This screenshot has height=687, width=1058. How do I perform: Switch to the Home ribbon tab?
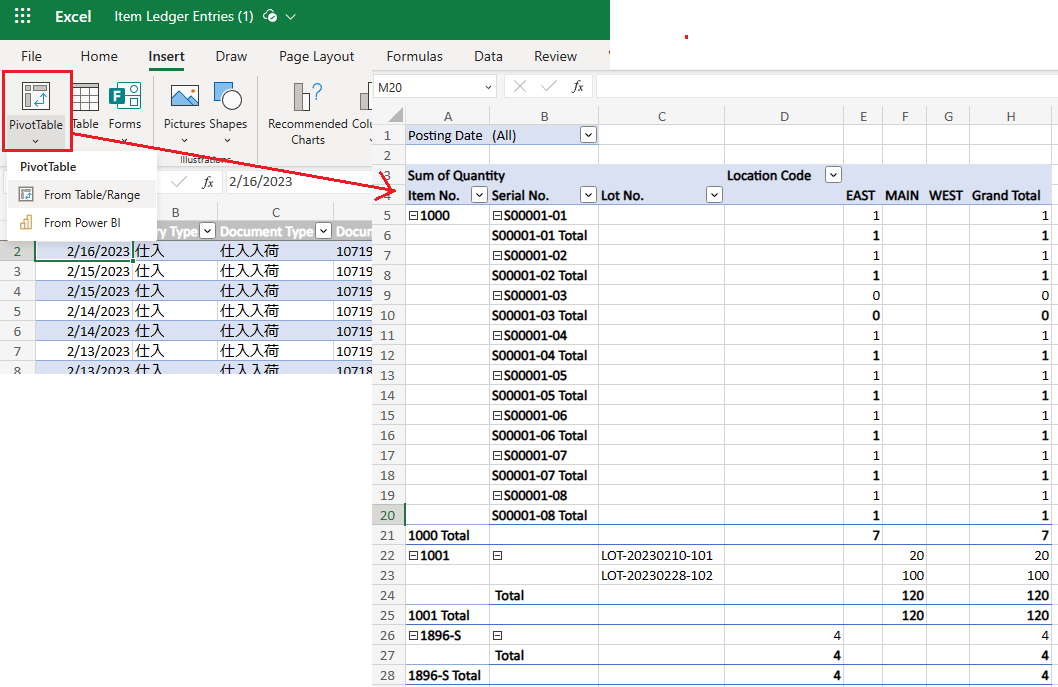[x=99, y=56]
